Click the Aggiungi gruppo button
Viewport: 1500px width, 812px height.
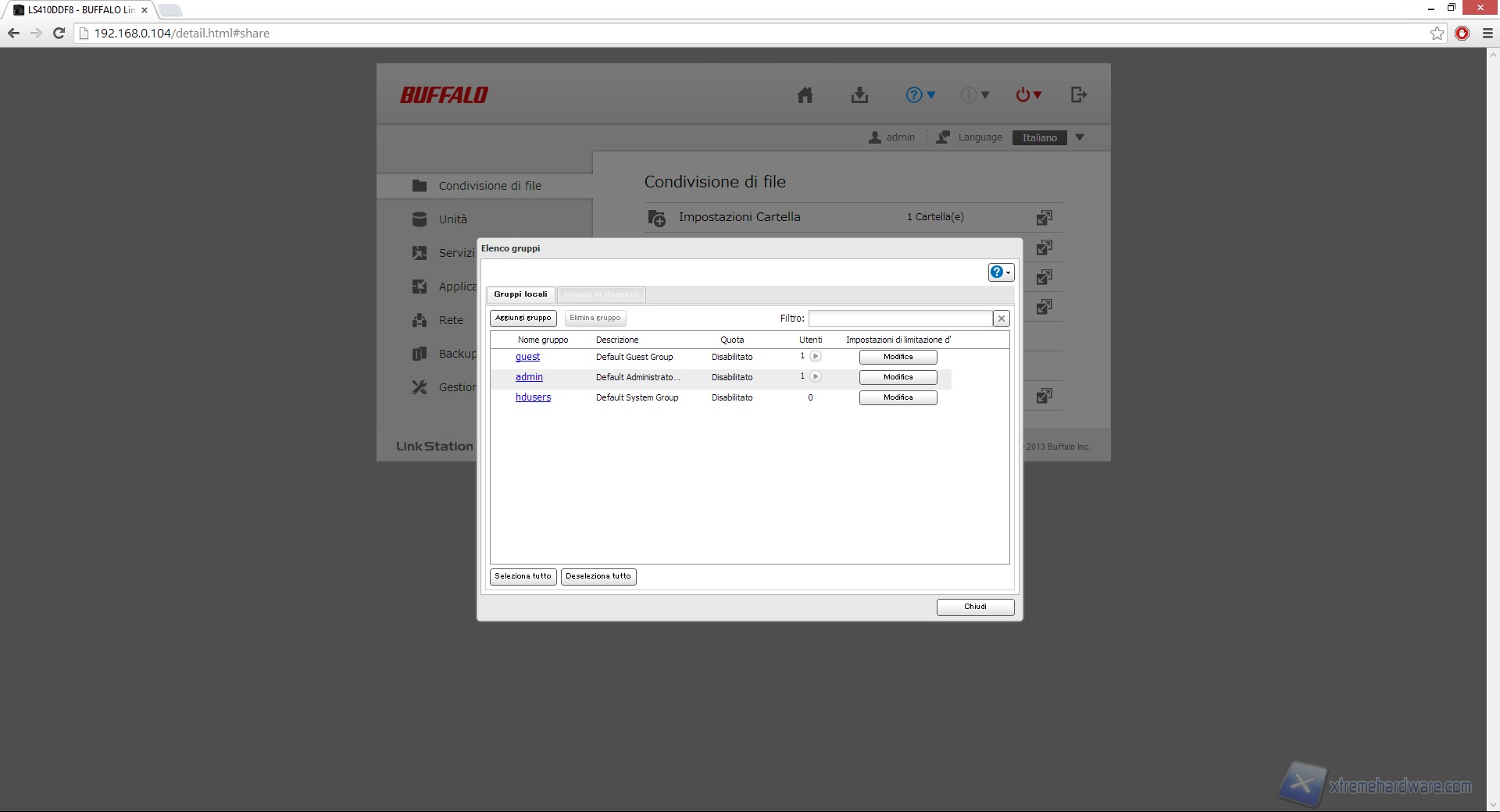[x=523, y=319]
